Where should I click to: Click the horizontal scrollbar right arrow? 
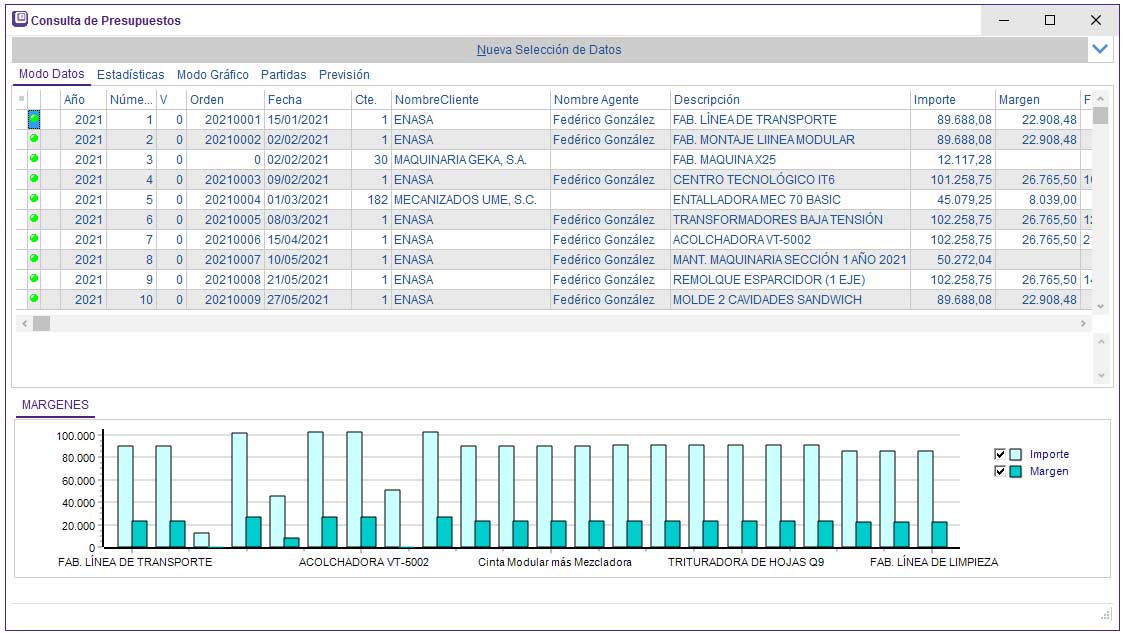(1083, 323)
